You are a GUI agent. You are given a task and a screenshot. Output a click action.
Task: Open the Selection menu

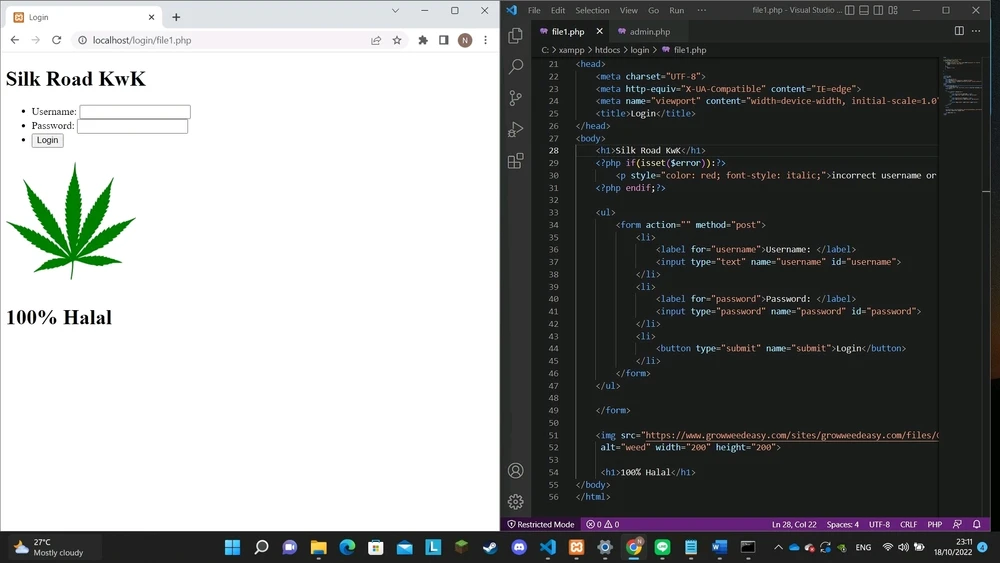tap(592, 10)
